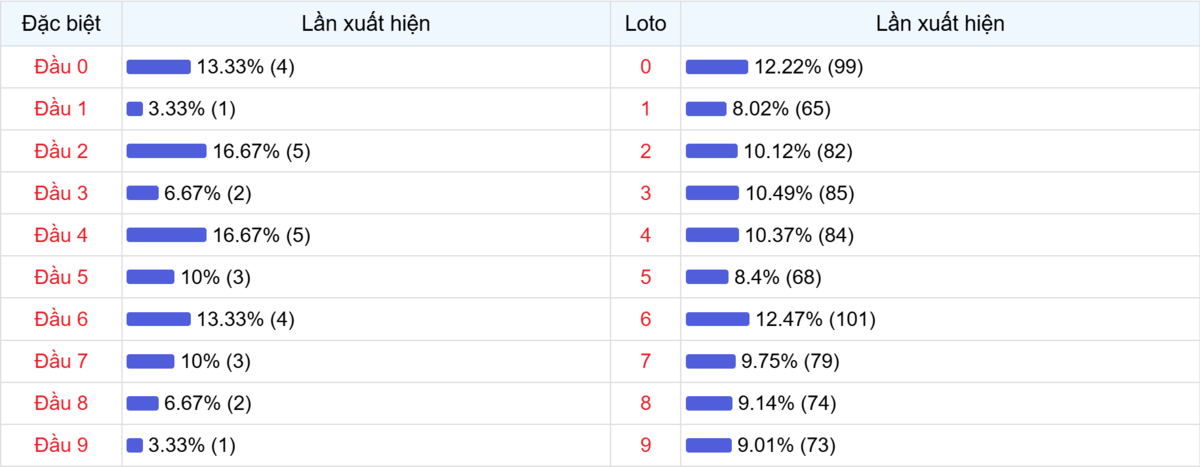1200x467 pixels.
Task: Click the 'Đầu 6' row label
Action: click(x=61, y=319)
